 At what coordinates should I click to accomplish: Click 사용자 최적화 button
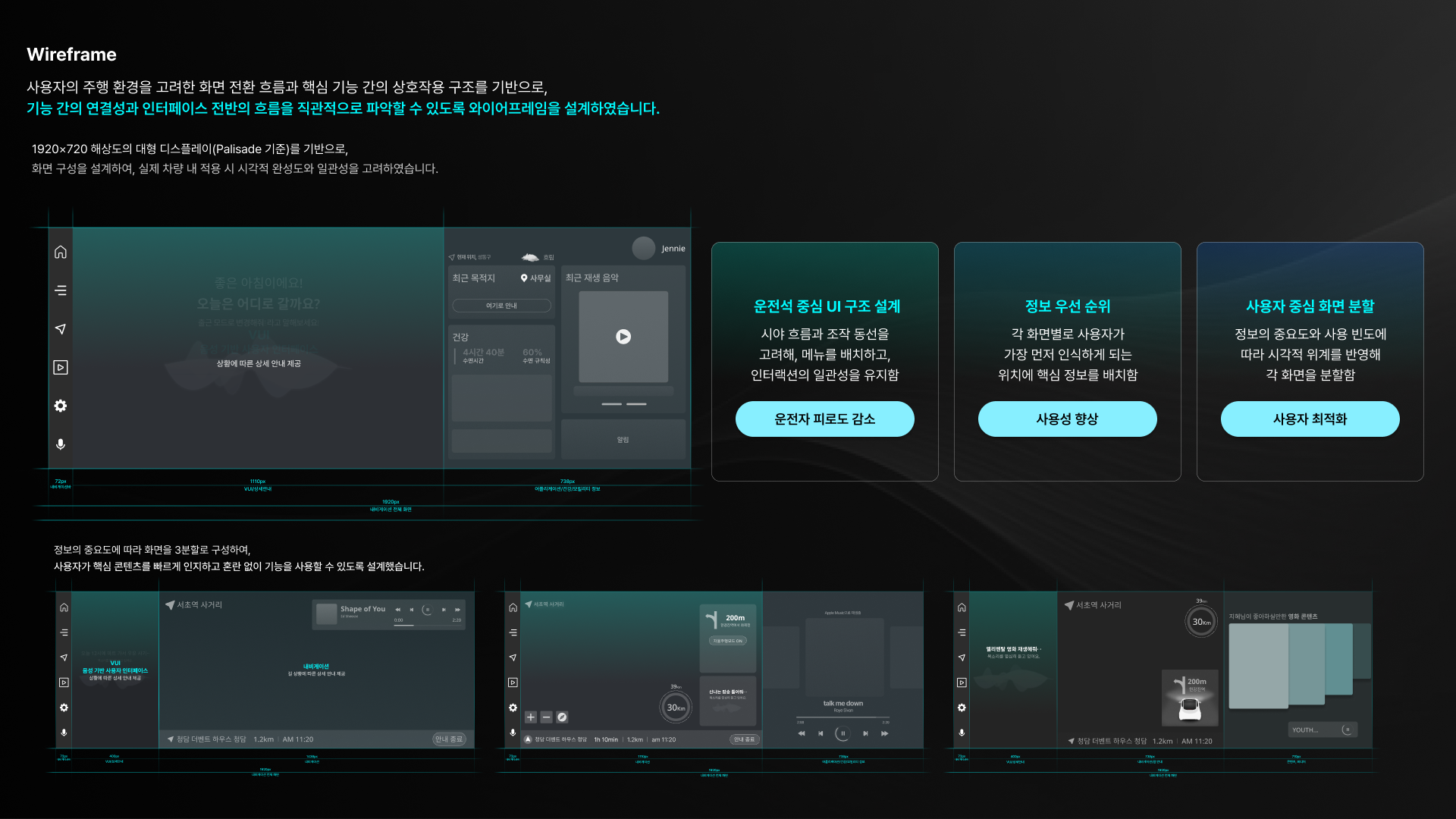tap(1310, 419)
